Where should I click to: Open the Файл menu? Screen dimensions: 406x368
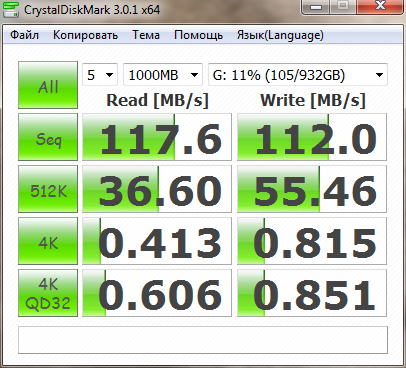[x=24, y=35]
